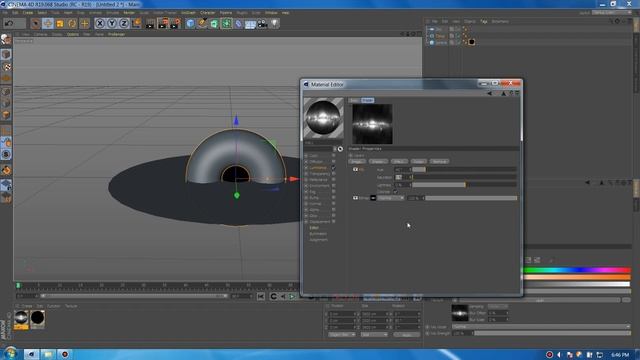The image size is (640, 360).
Task: Click the Deformer objects icon
Action: click(238, 24)
